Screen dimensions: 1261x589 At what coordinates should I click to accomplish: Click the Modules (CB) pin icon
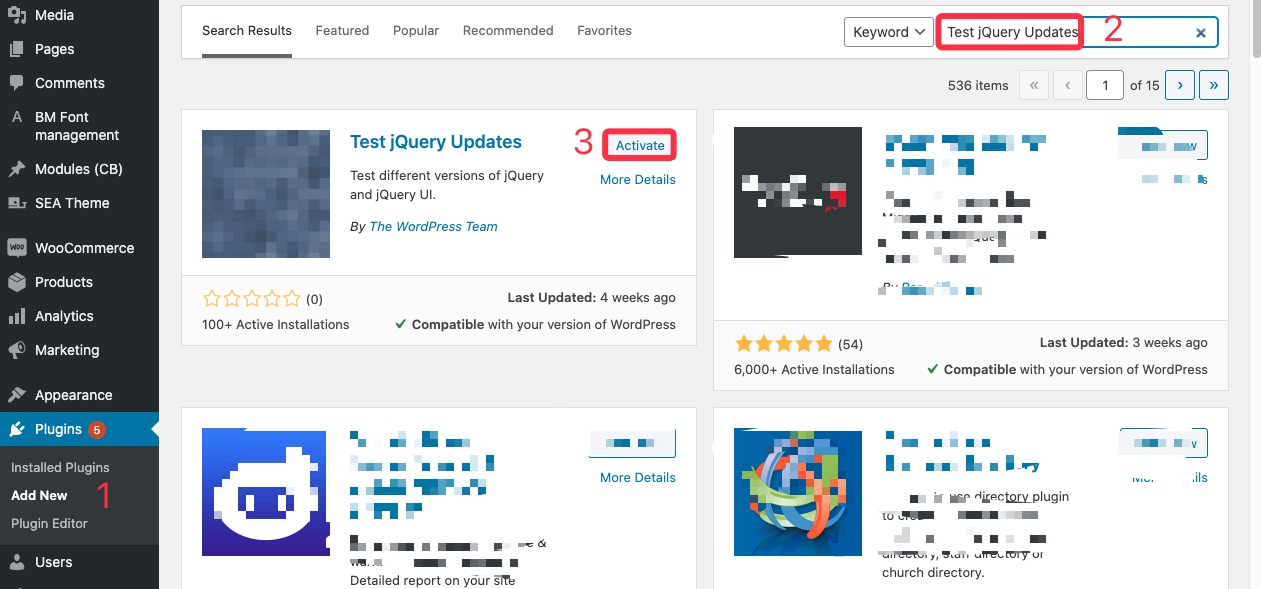(17, 169)
